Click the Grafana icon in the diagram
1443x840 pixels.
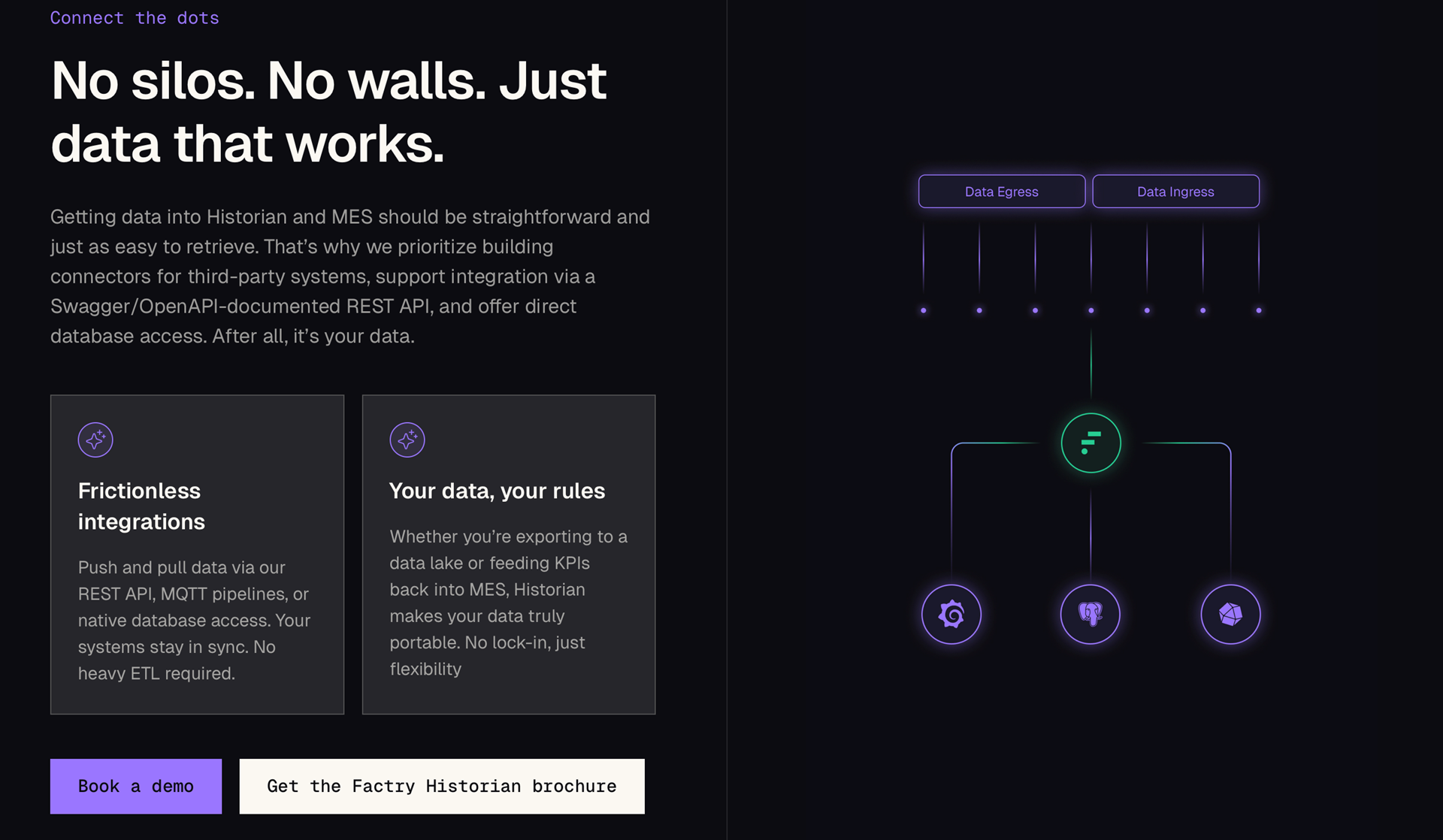(x=951, y=614)
